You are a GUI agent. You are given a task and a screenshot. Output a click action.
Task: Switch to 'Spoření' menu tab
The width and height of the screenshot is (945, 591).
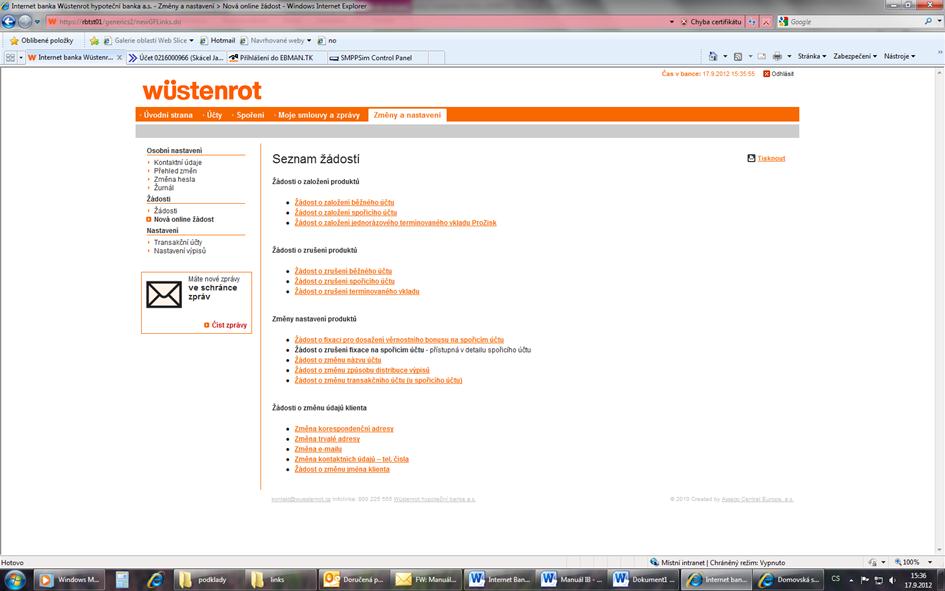pyautogui.click(x=250, y=115)
